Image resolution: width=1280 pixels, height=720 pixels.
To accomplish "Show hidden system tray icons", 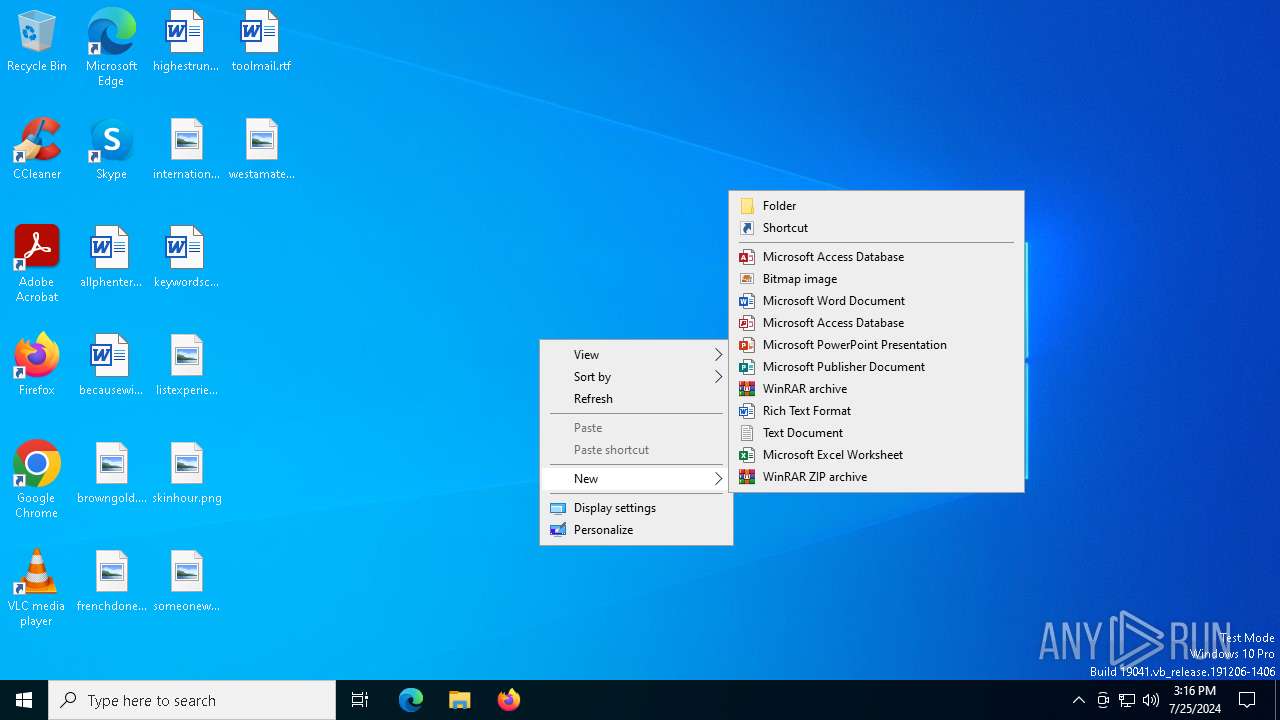I will [x=1078, y=700].
